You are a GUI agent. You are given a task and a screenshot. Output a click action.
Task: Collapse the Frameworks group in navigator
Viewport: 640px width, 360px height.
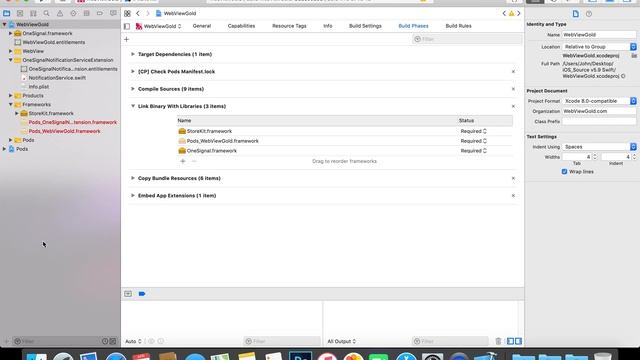click(x=11, y=104)
